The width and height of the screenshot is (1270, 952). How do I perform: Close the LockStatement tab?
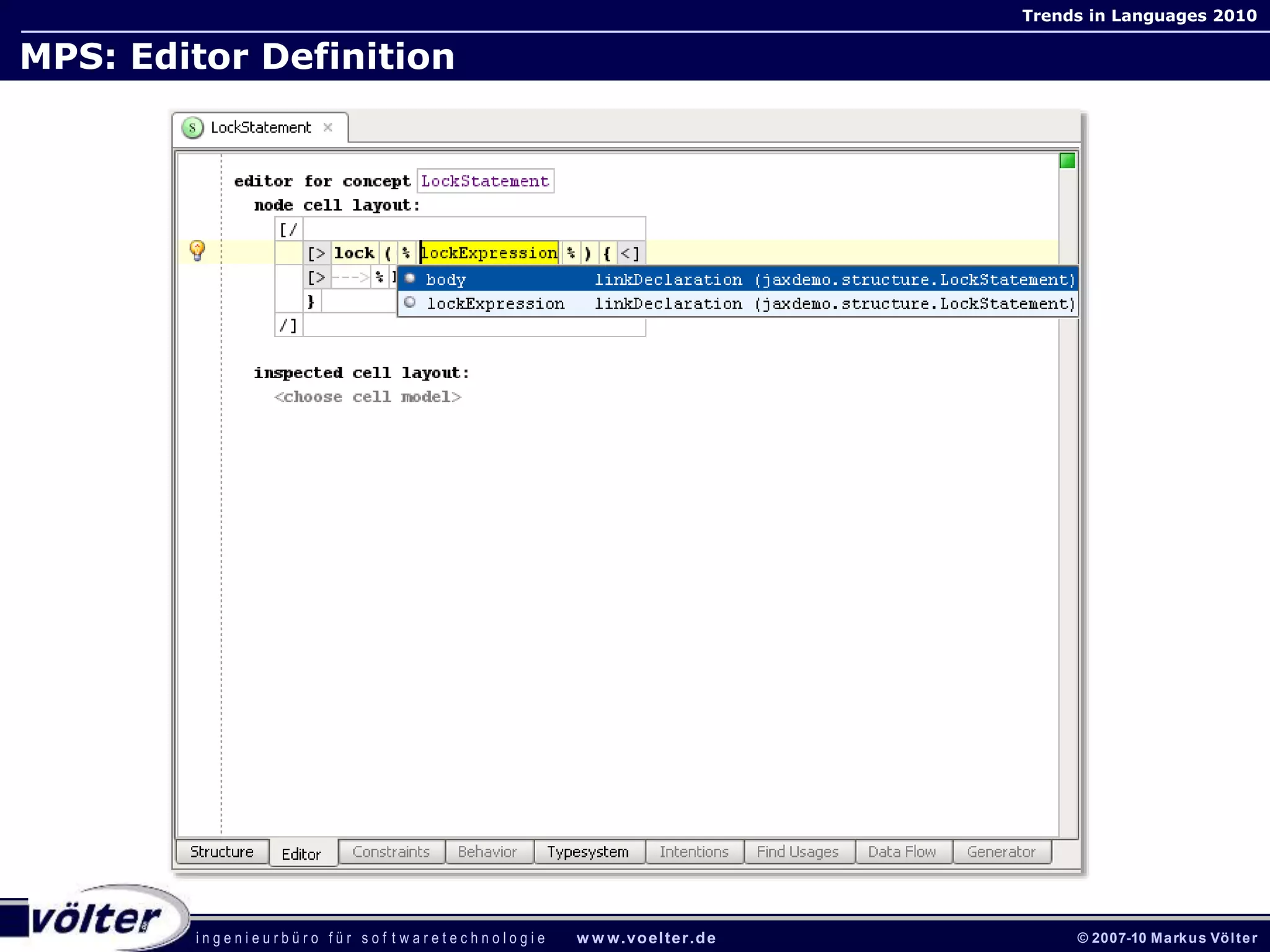(x=328, y=127)
